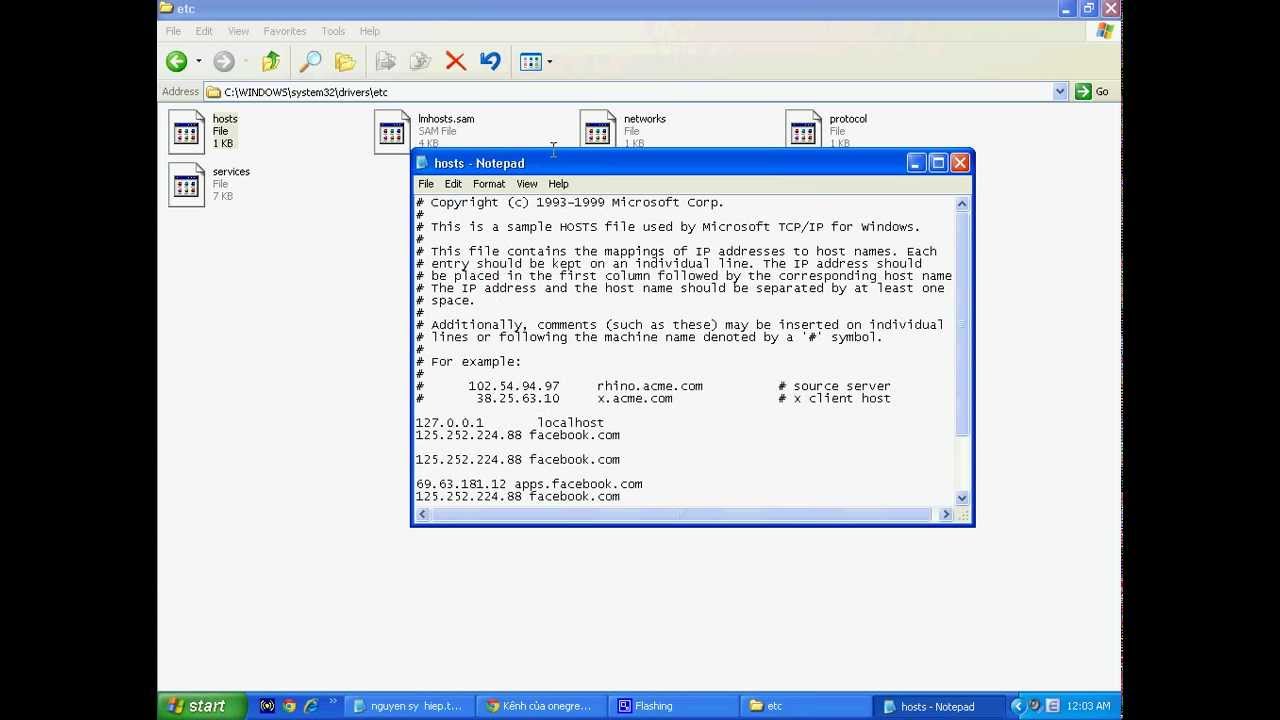Click Notepad horizontal scrollbar right arrow
Image resolution: width=1280 pixels, height=720 pixels.
[x=946, y=514]
